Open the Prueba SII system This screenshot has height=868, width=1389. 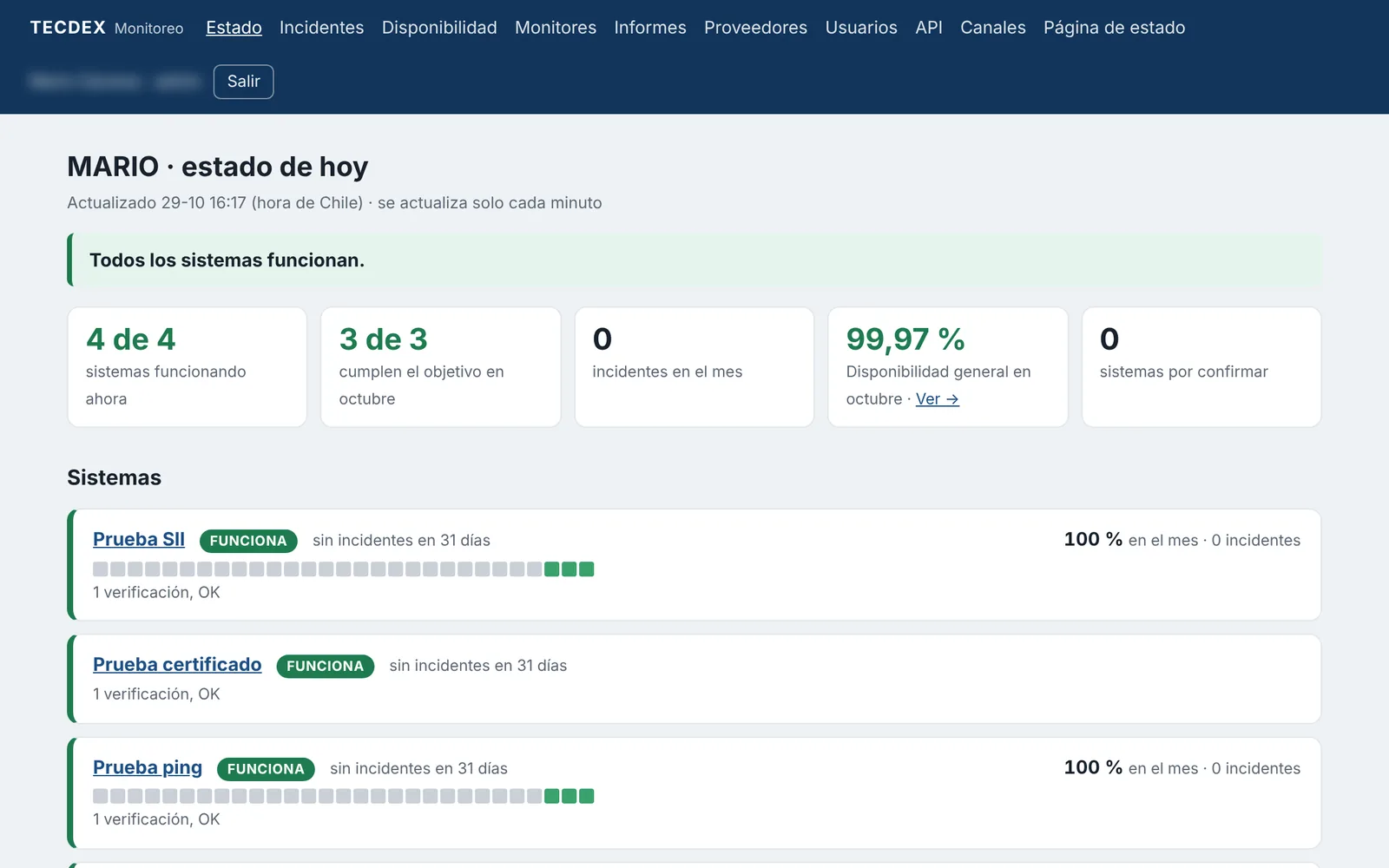coord(139,539)
